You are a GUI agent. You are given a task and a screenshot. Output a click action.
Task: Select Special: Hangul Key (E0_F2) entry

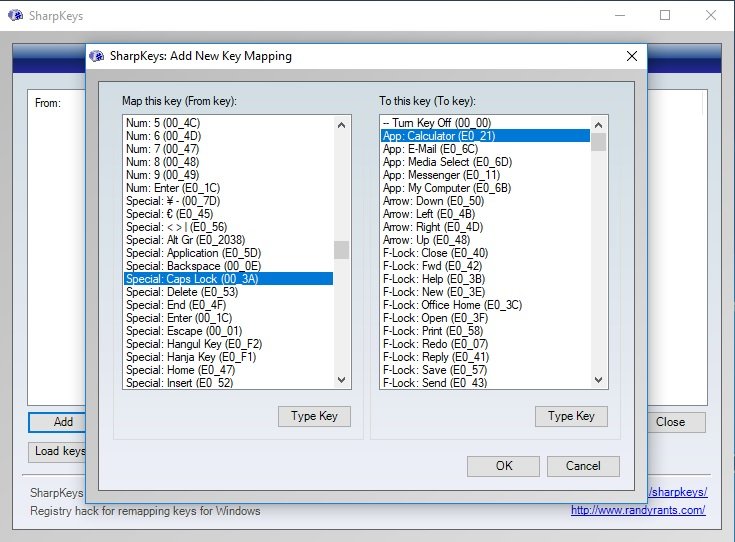(x=228, y=344)
